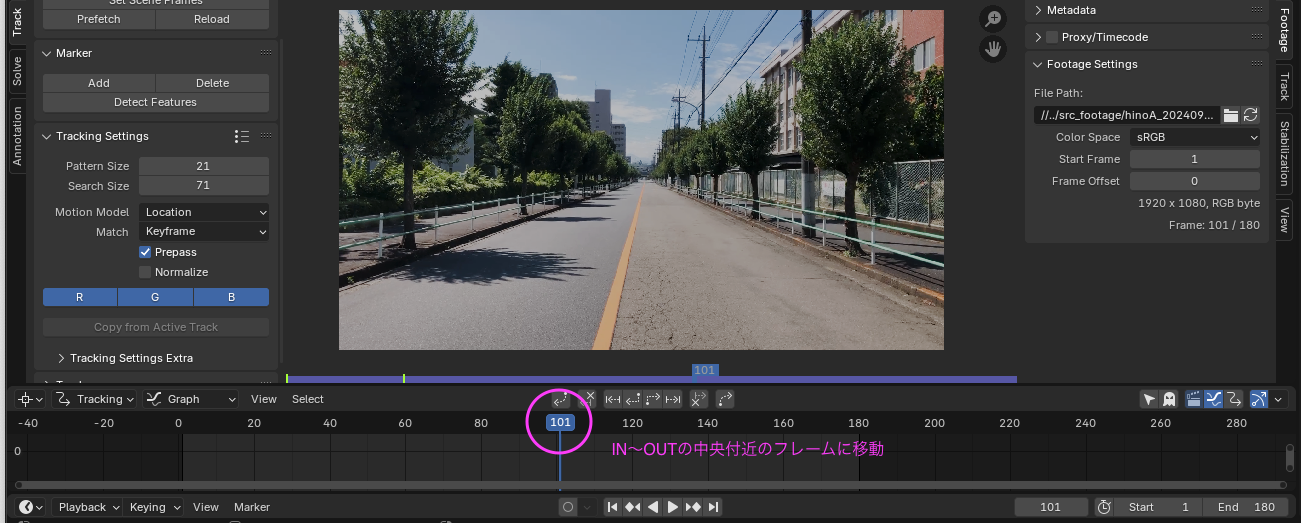Play the animation in reverse
The height and width of the screenshot is (523, 1301).
[653, 507]
